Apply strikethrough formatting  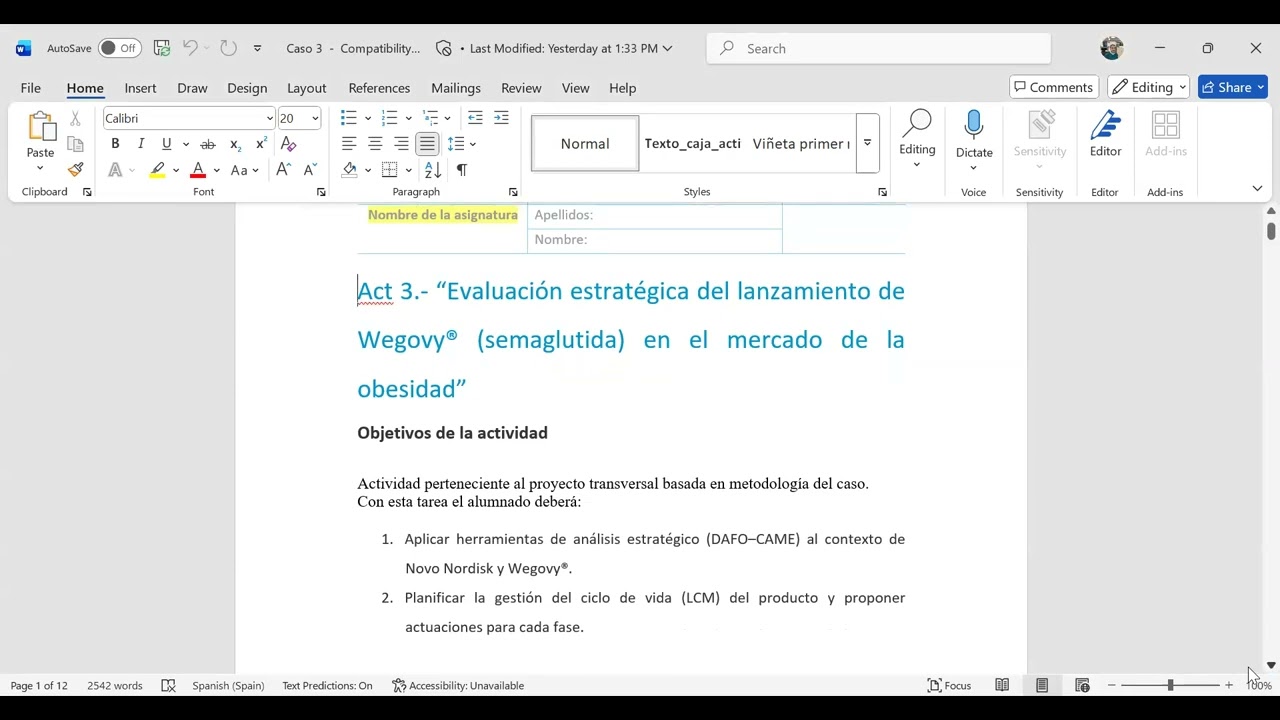point(208,144)
